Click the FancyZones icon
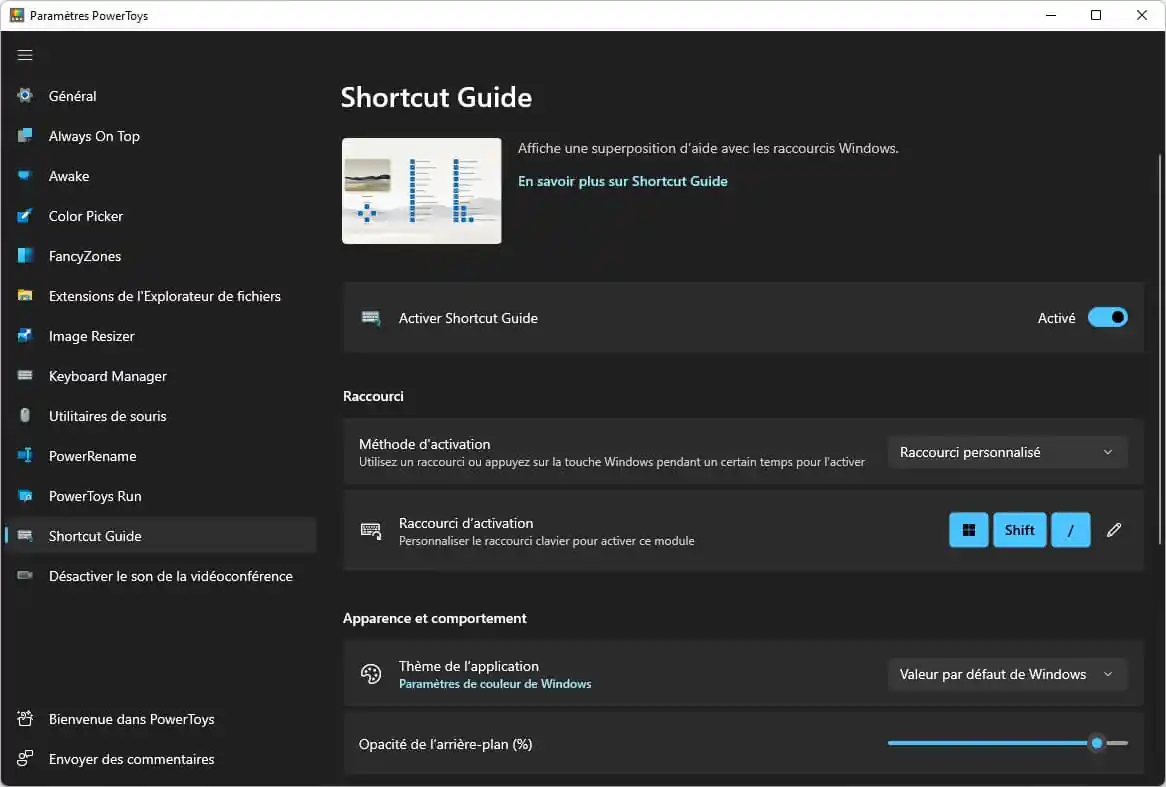The image size is (1166, 787). pyautogui.click(x=25, y=256)
